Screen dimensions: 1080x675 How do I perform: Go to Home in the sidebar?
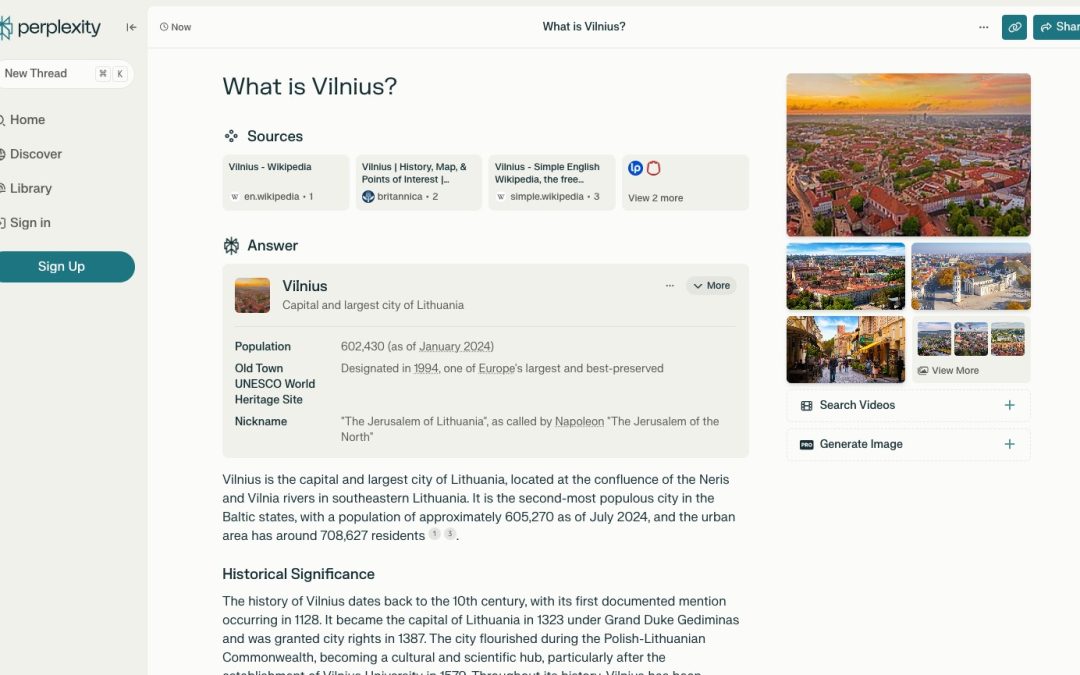click(x=27, y=120)
